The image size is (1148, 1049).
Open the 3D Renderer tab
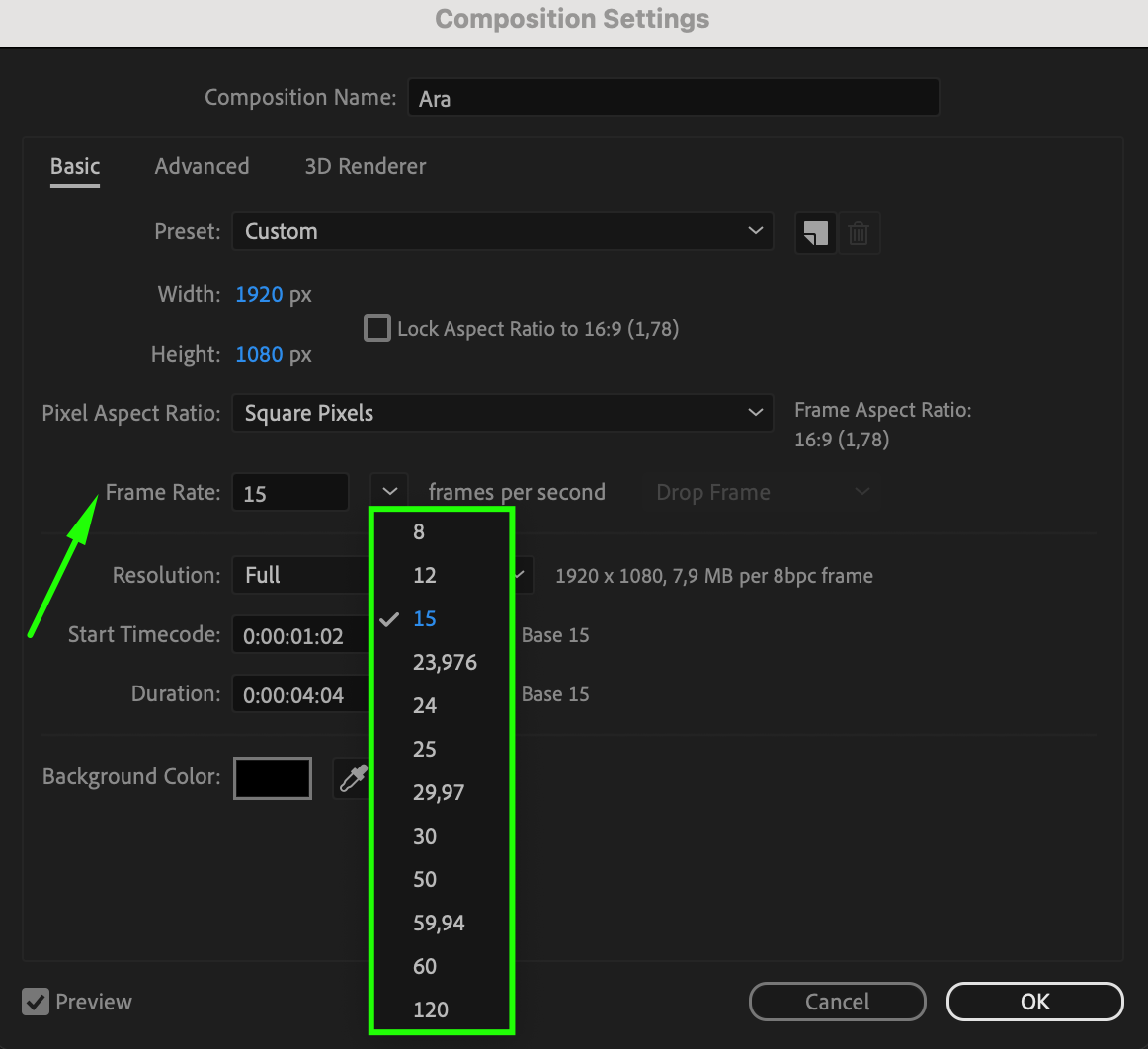[366, 166]
